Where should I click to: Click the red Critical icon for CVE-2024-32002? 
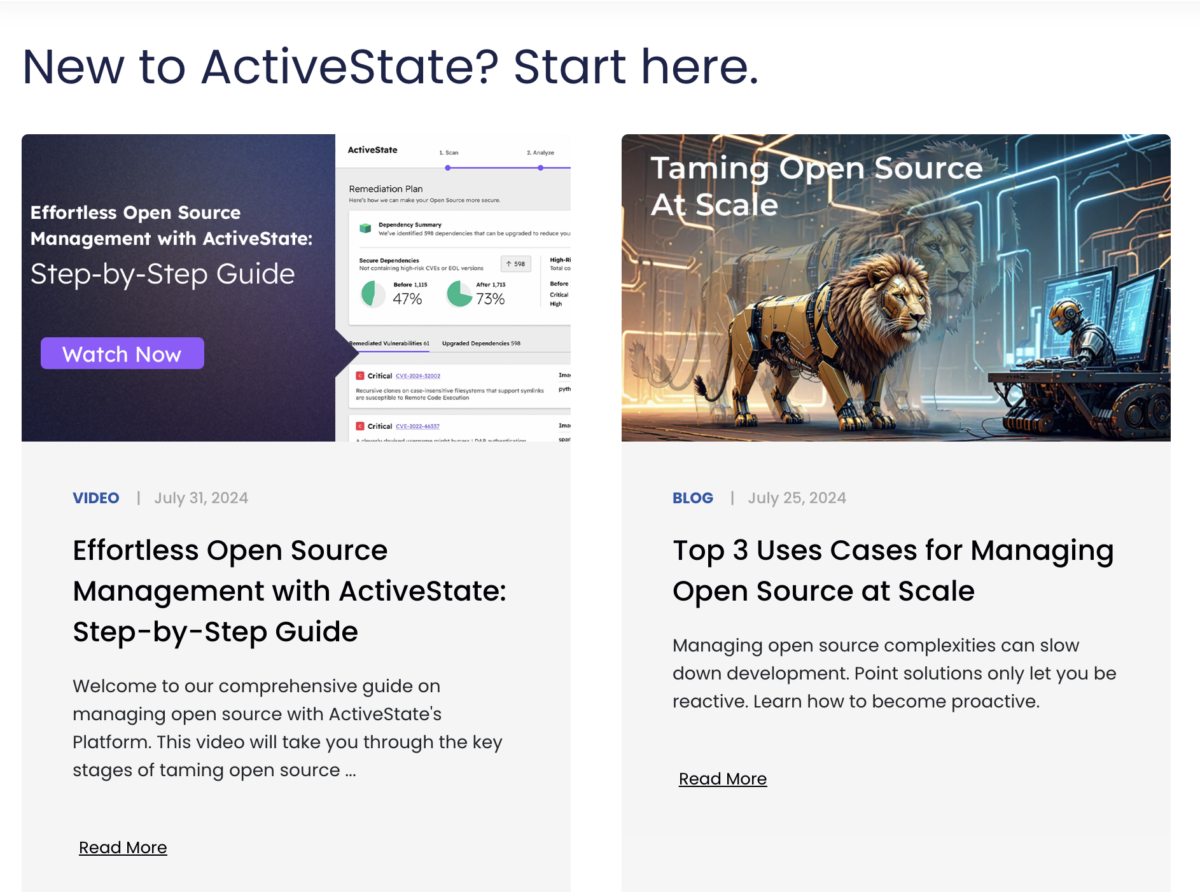point(360,376)
